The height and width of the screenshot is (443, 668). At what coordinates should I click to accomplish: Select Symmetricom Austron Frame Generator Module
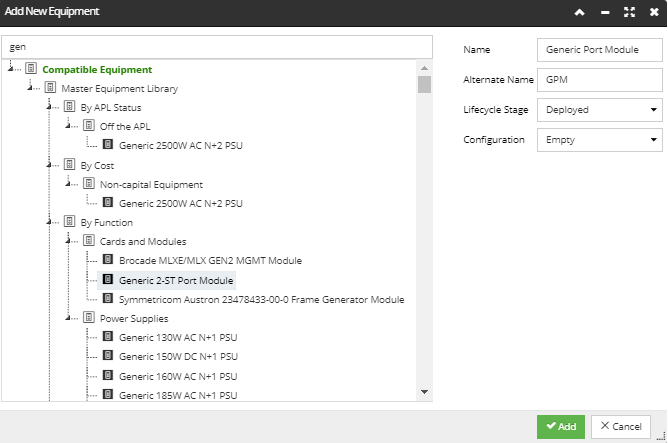(x=262, y=299)
